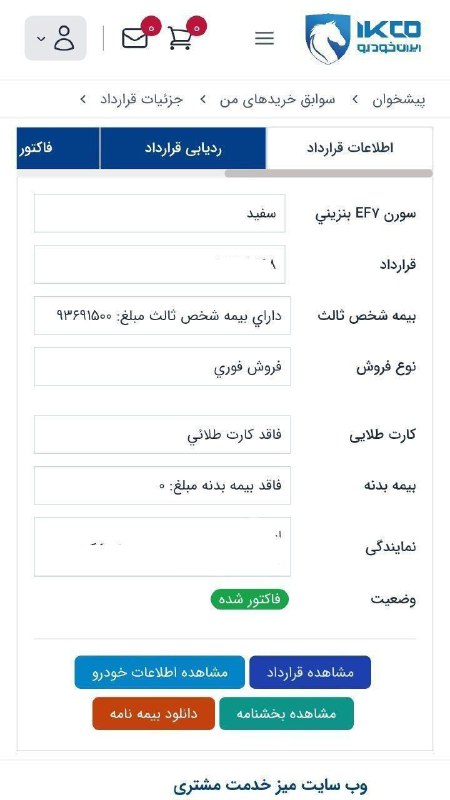Open the messages envelope icon
Image resolution: width=450 pixels, height=800 pixels.
point(135,38)
